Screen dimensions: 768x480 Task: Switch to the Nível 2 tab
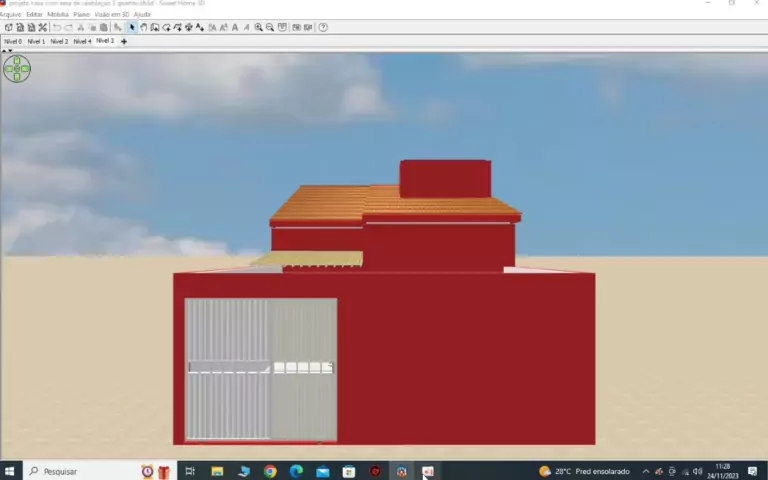coord(59,42)
